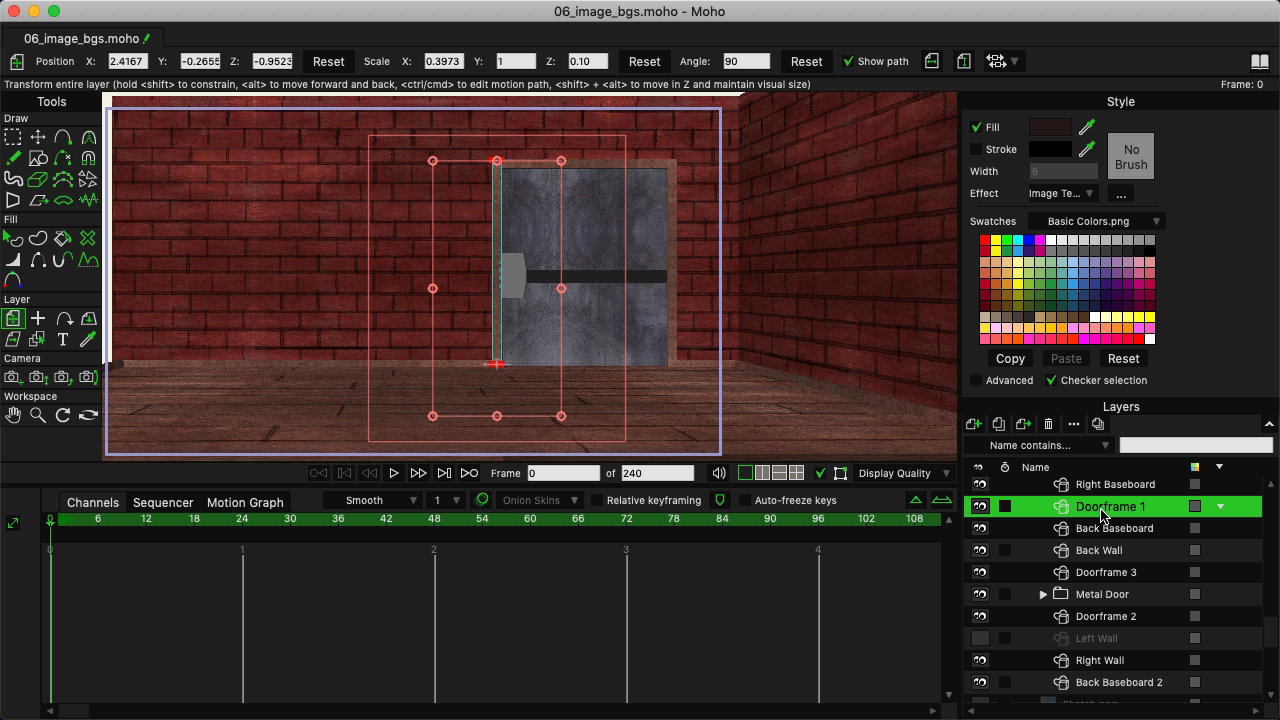Click the delete layer trash icon
The image size is (1280, 720).
point(1048,424)
